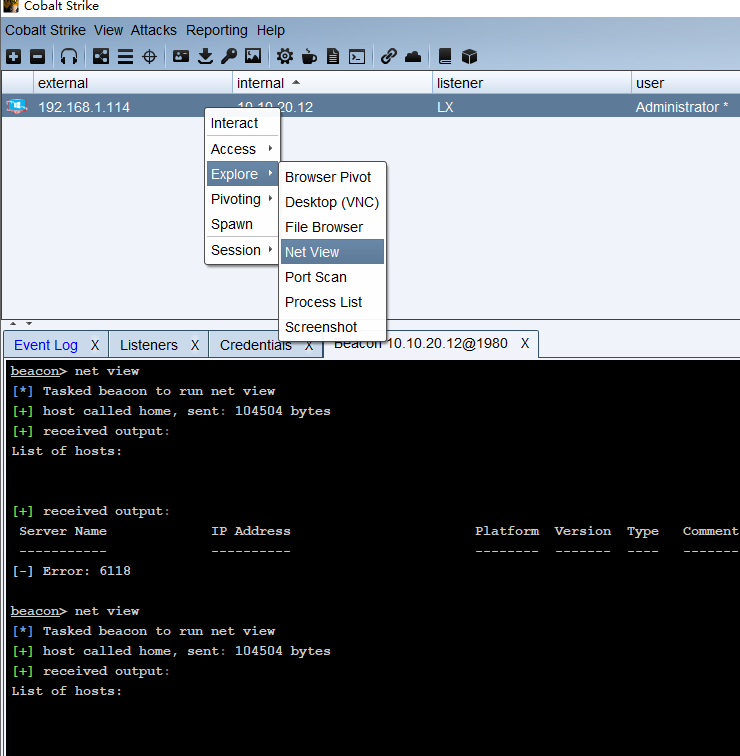Select Desktop (VNC) in Explore submenu

click(x=332, y=202)
